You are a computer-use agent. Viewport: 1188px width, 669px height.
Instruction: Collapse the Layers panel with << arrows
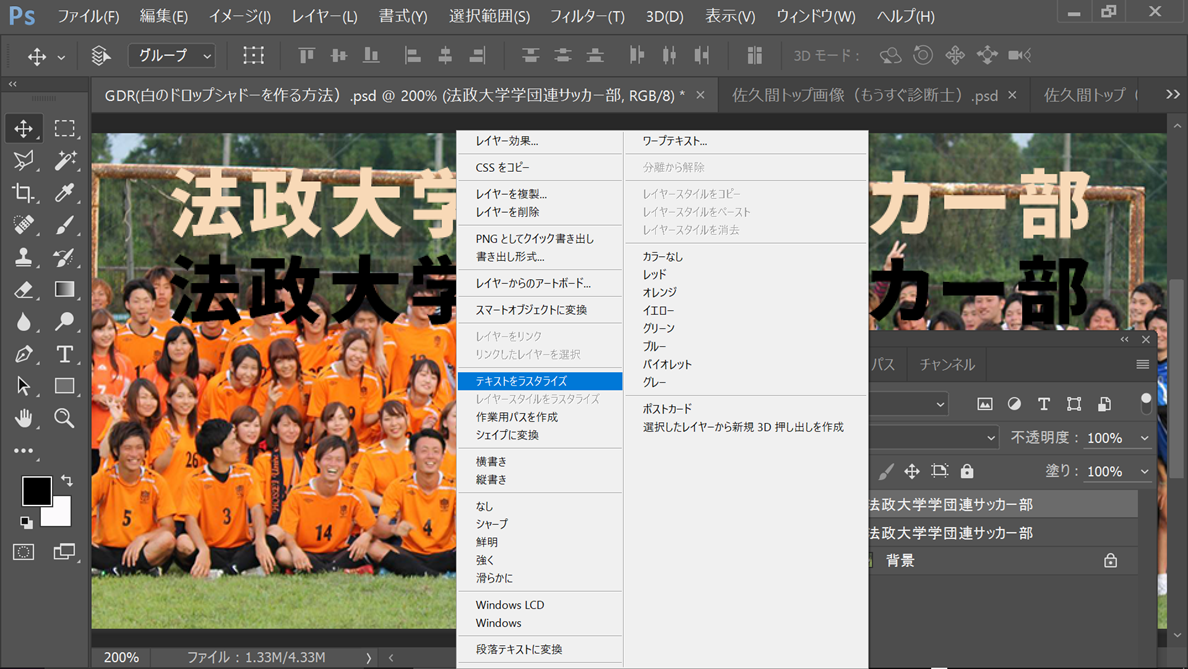click(x=1124, y=339)
